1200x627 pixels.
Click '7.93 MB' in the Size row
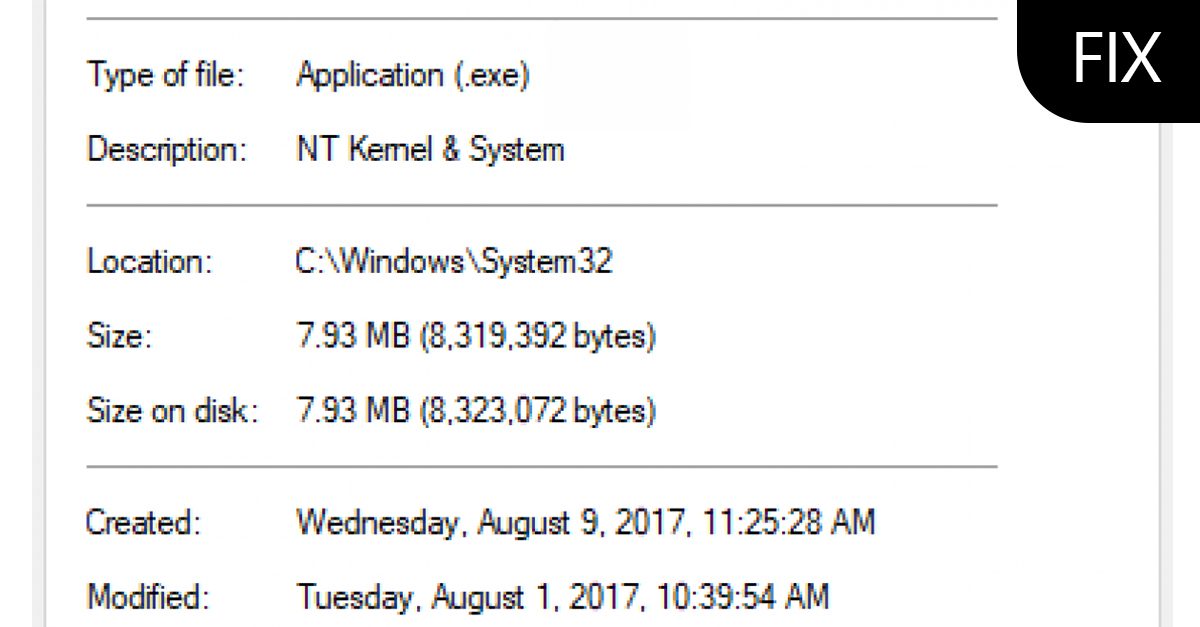click(354, 337)
